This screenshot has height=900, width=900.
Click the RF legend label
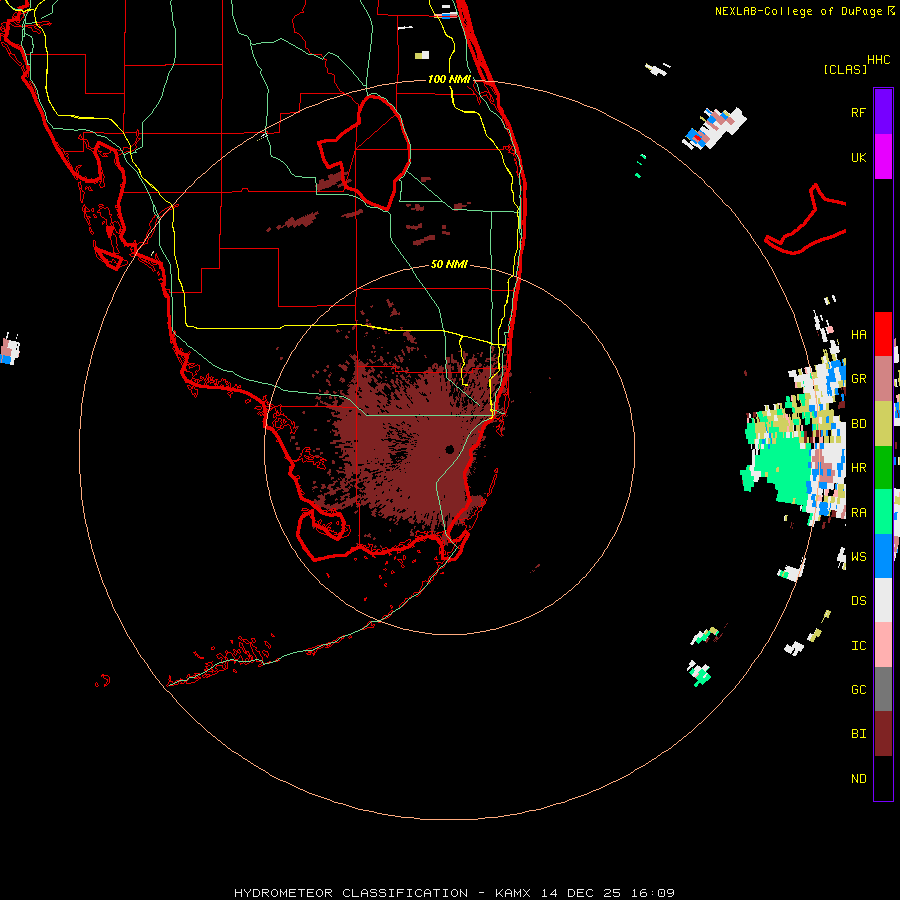858,112
